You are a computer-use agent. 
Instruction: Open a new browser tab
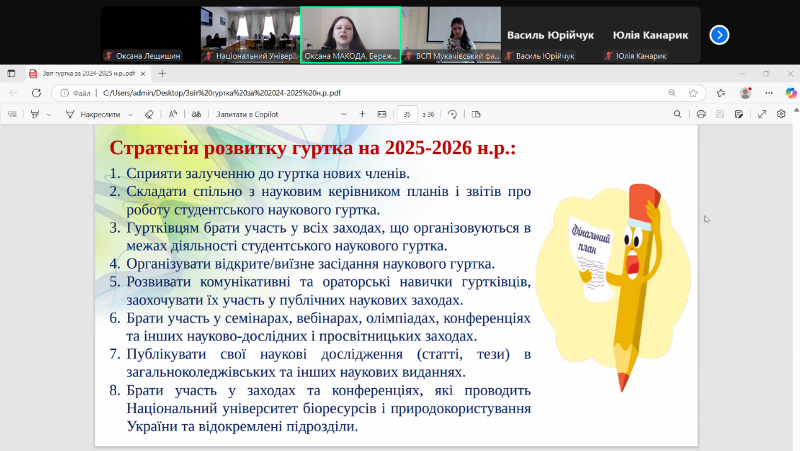pos(163,73)
